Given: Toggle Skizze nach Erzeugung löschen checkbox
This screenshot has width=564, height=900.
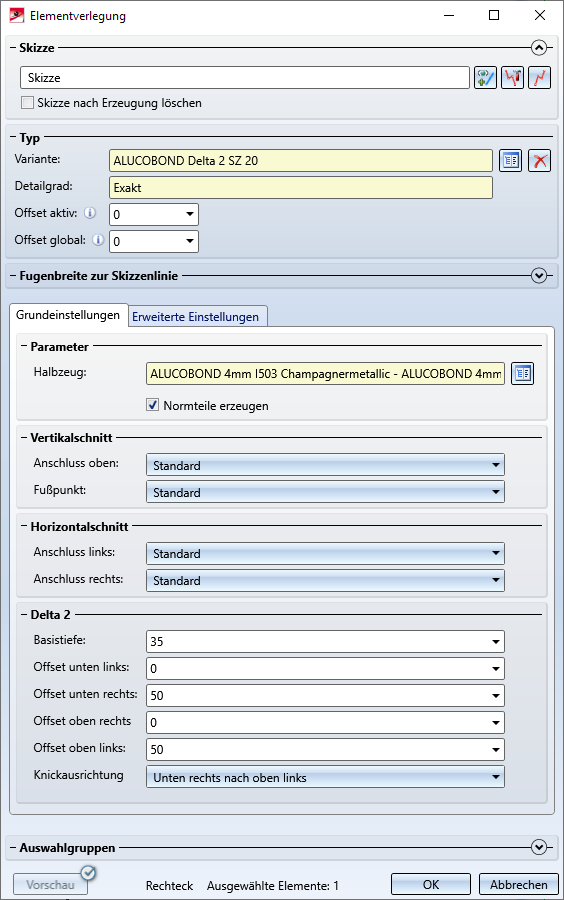Looking at the screenshot, I should (x=27, y=103).
